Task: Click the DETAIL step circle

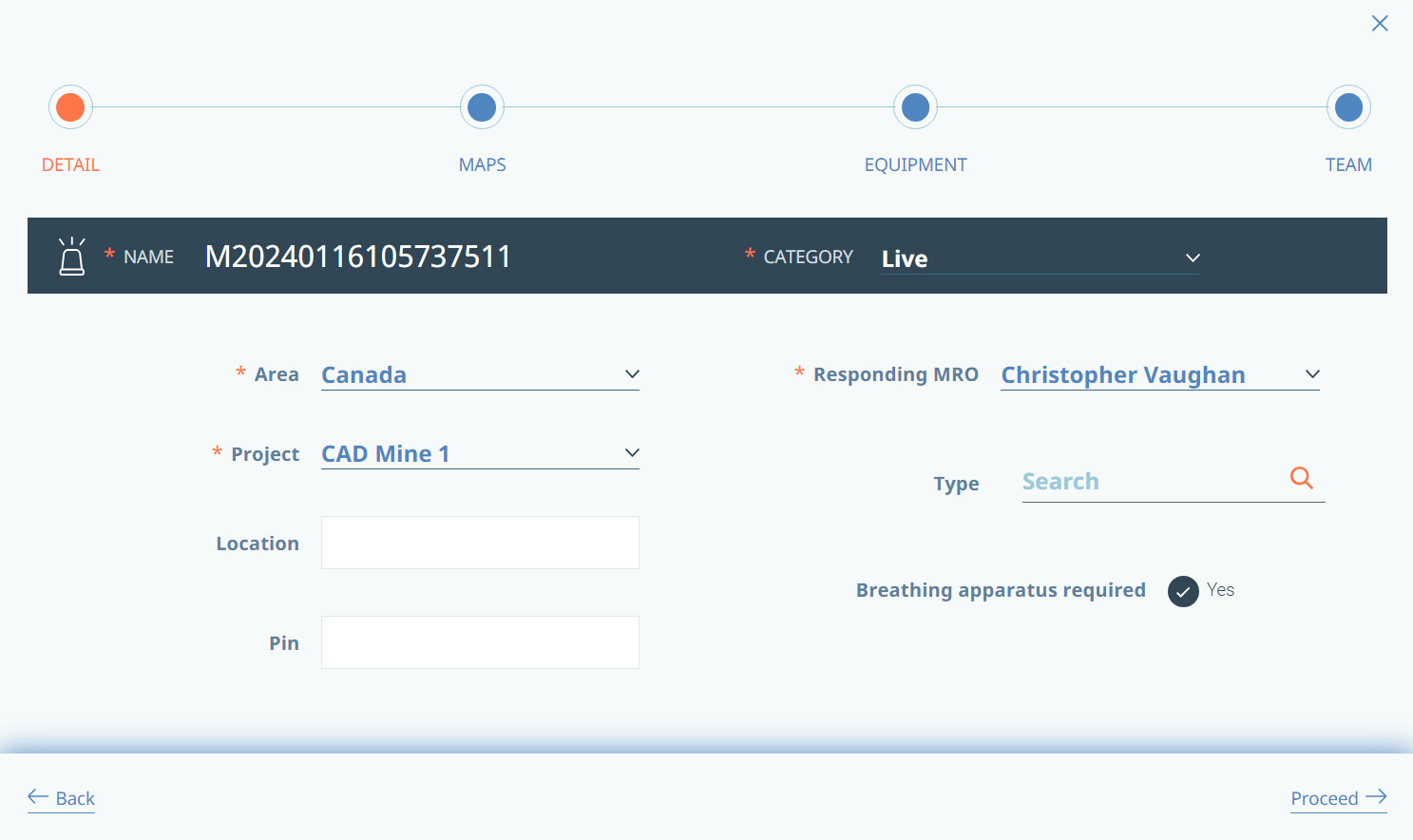Action: [70, 107]
